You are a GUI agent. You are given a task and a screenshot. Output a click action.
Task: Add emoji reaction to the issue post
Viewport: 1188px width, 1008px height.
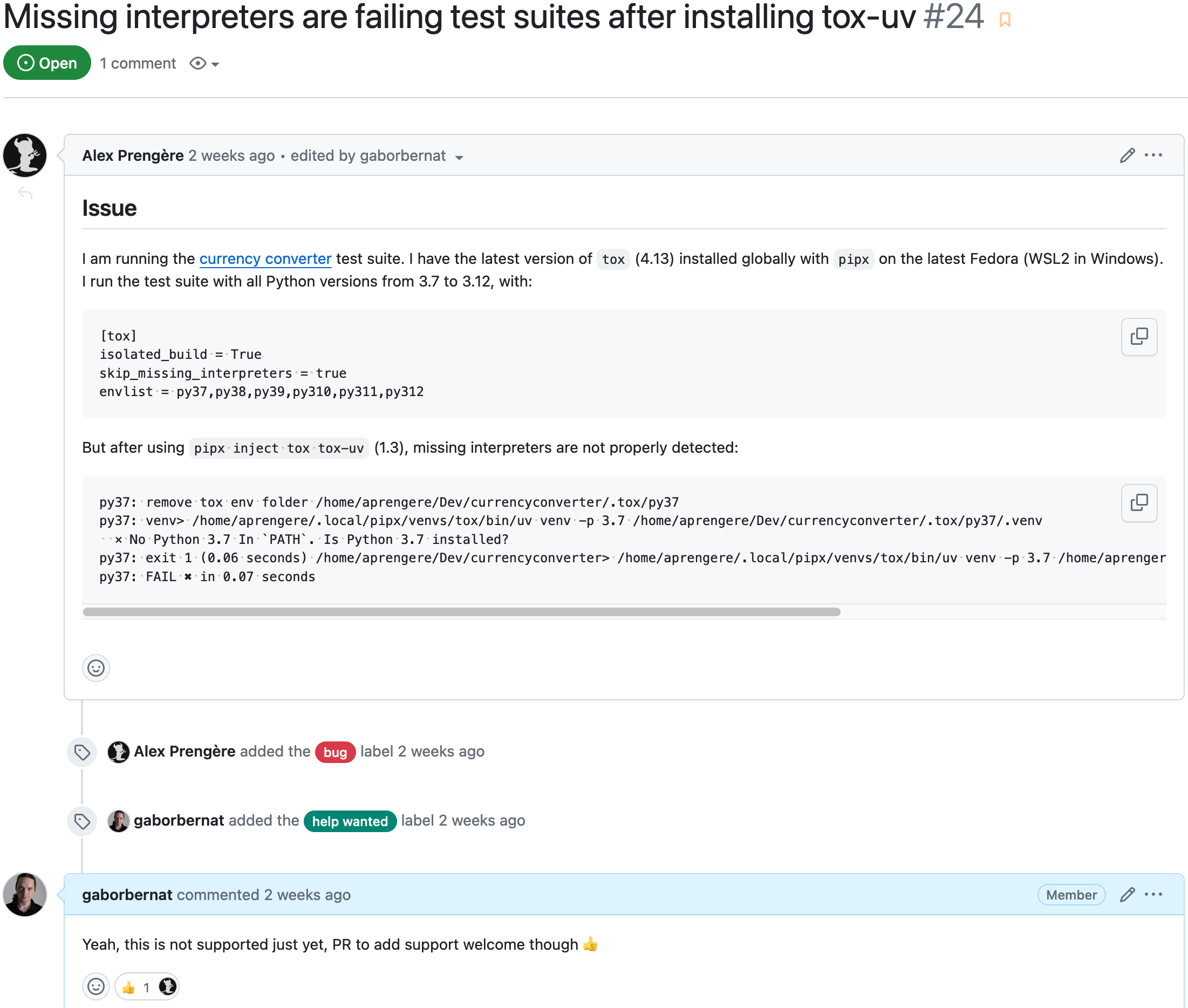coord(96,668)
